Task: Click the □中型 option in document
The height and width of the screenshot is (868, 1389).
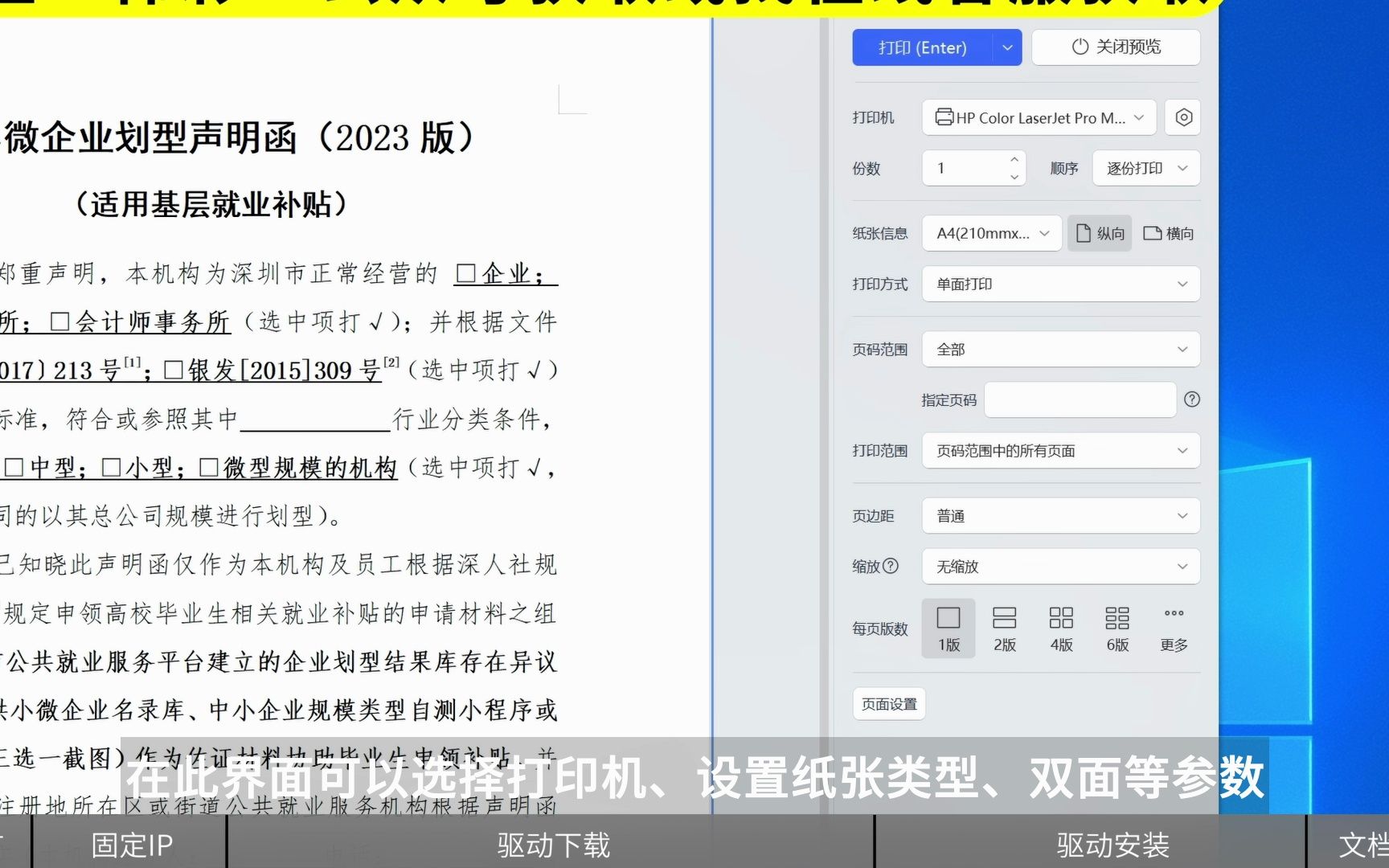Action: click(39, 468)
